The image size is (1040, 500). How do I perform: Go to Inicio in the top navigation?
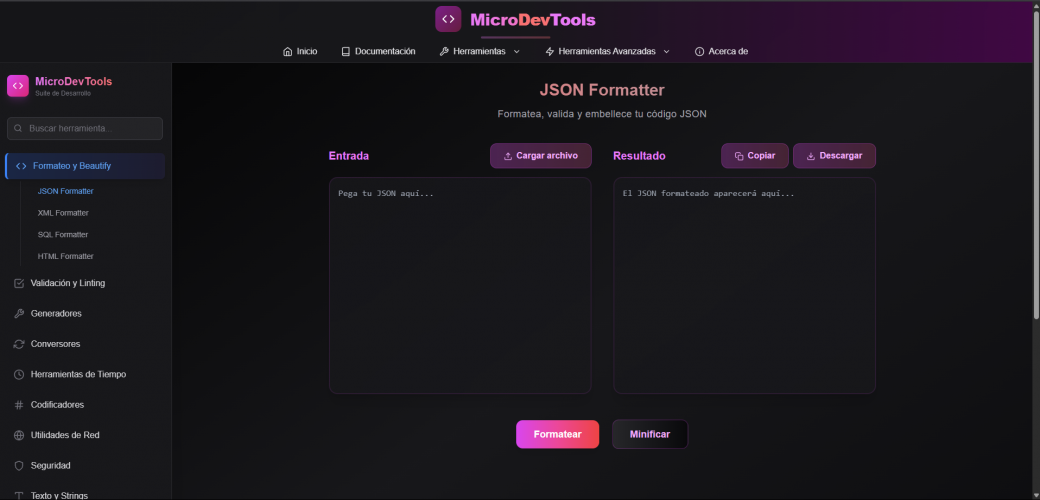tap(300, 52)
